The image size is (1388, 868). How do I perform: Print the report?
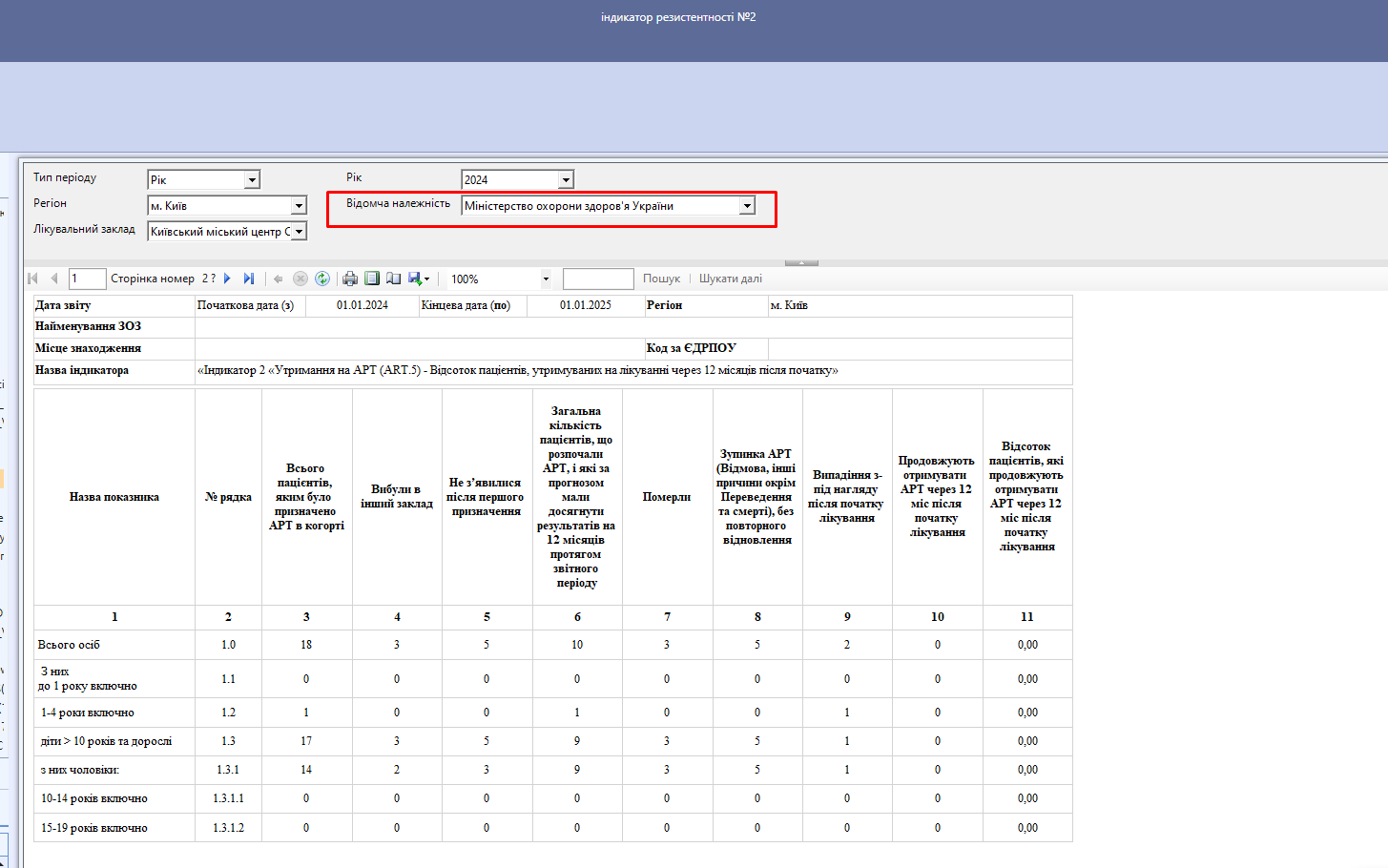[x=350, y=279]
